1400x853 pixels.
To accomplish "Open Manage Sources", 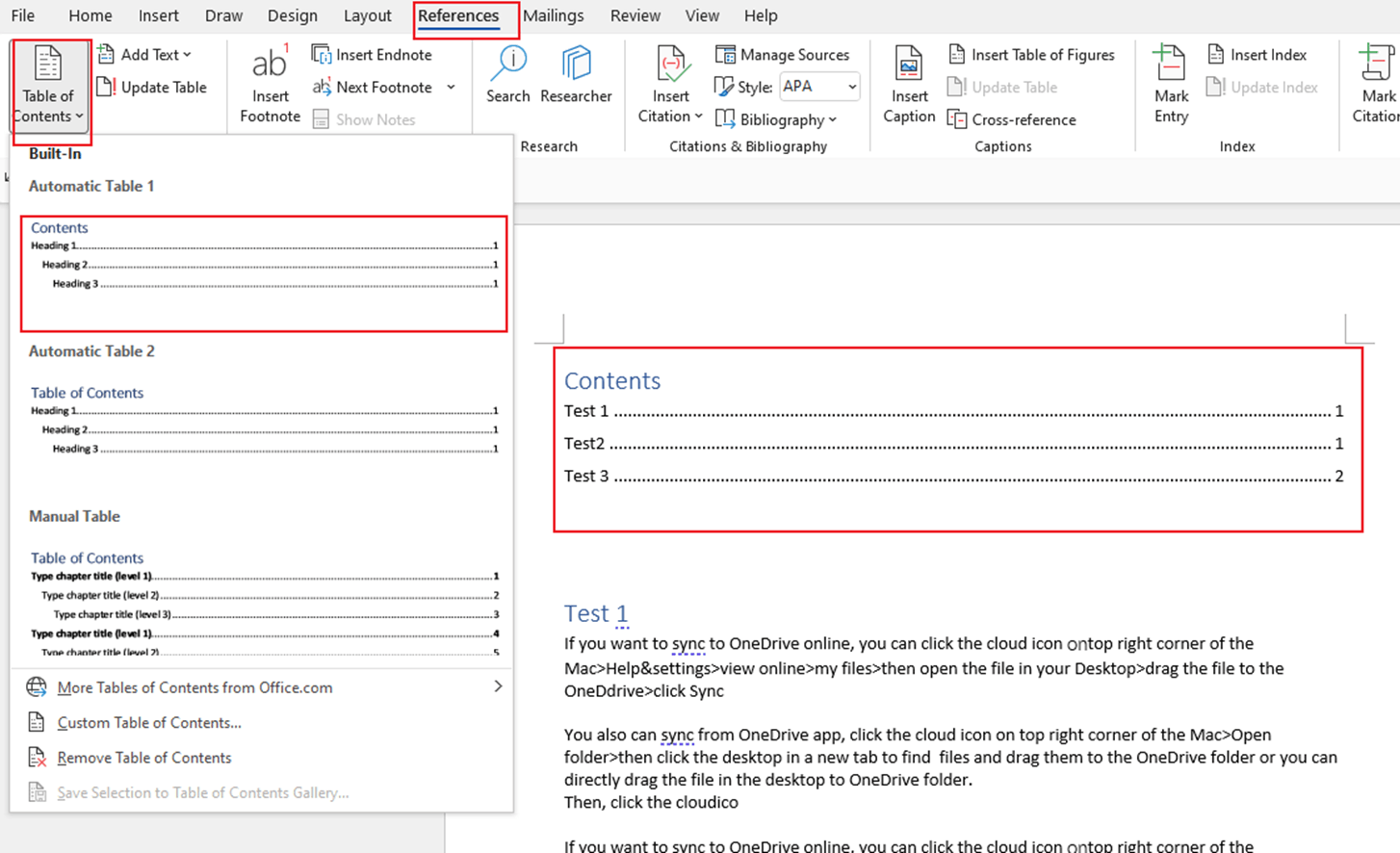I will click(x=783, y=55).
